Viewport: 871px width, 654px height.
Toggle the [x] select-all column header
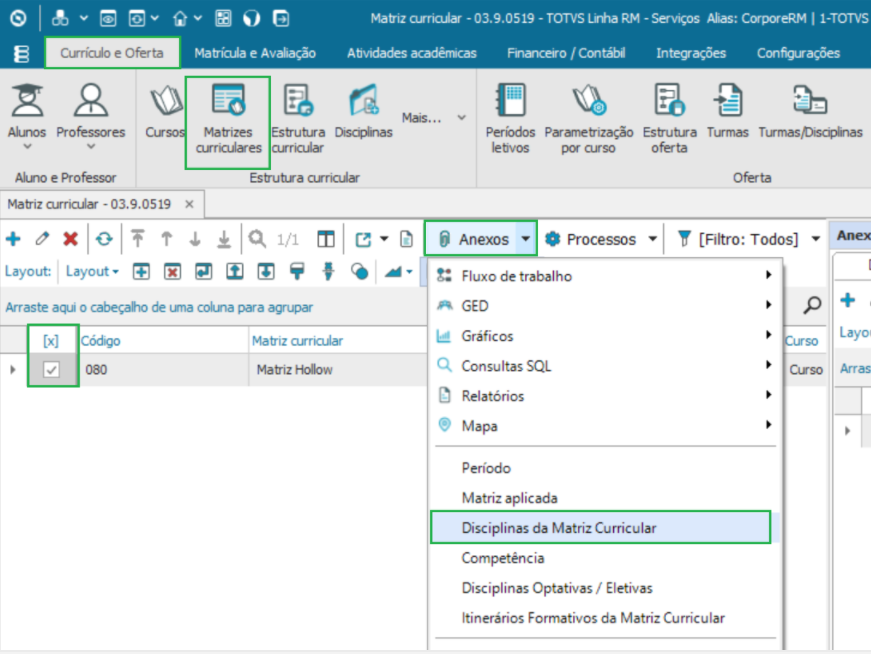pos(51,341)
